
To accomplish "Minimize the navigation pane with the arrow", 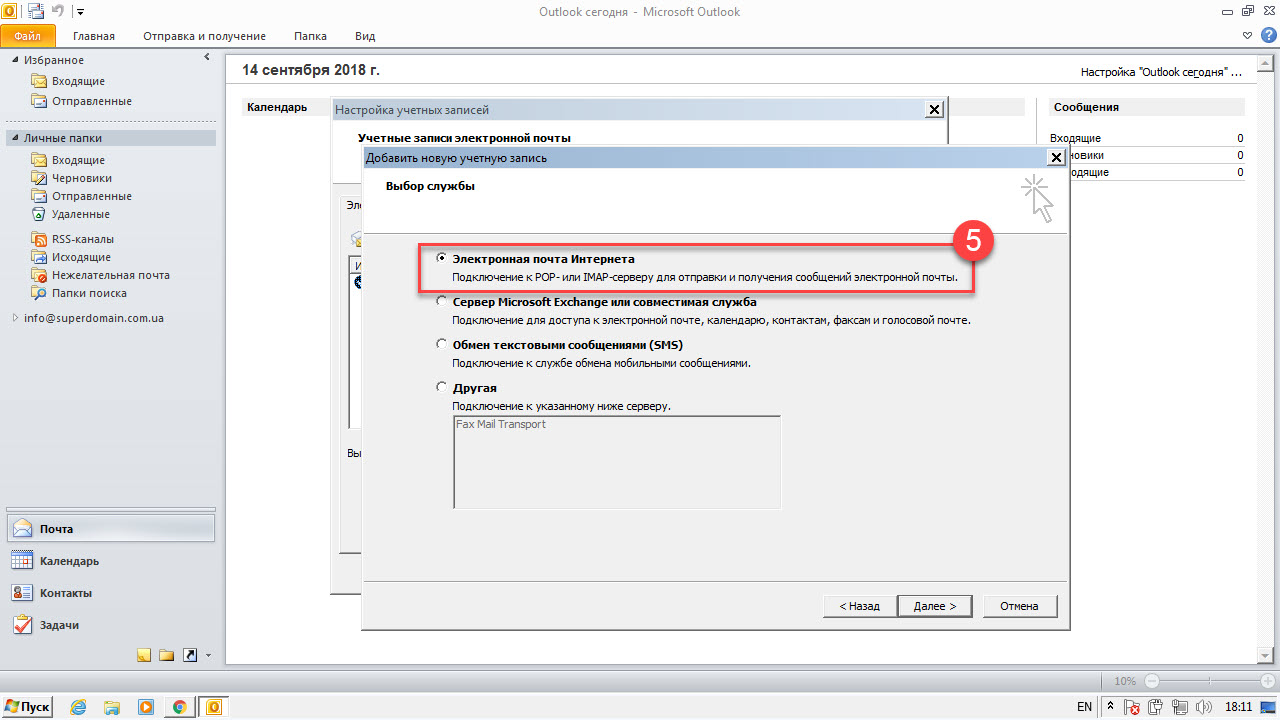I will tap(206, 59).
